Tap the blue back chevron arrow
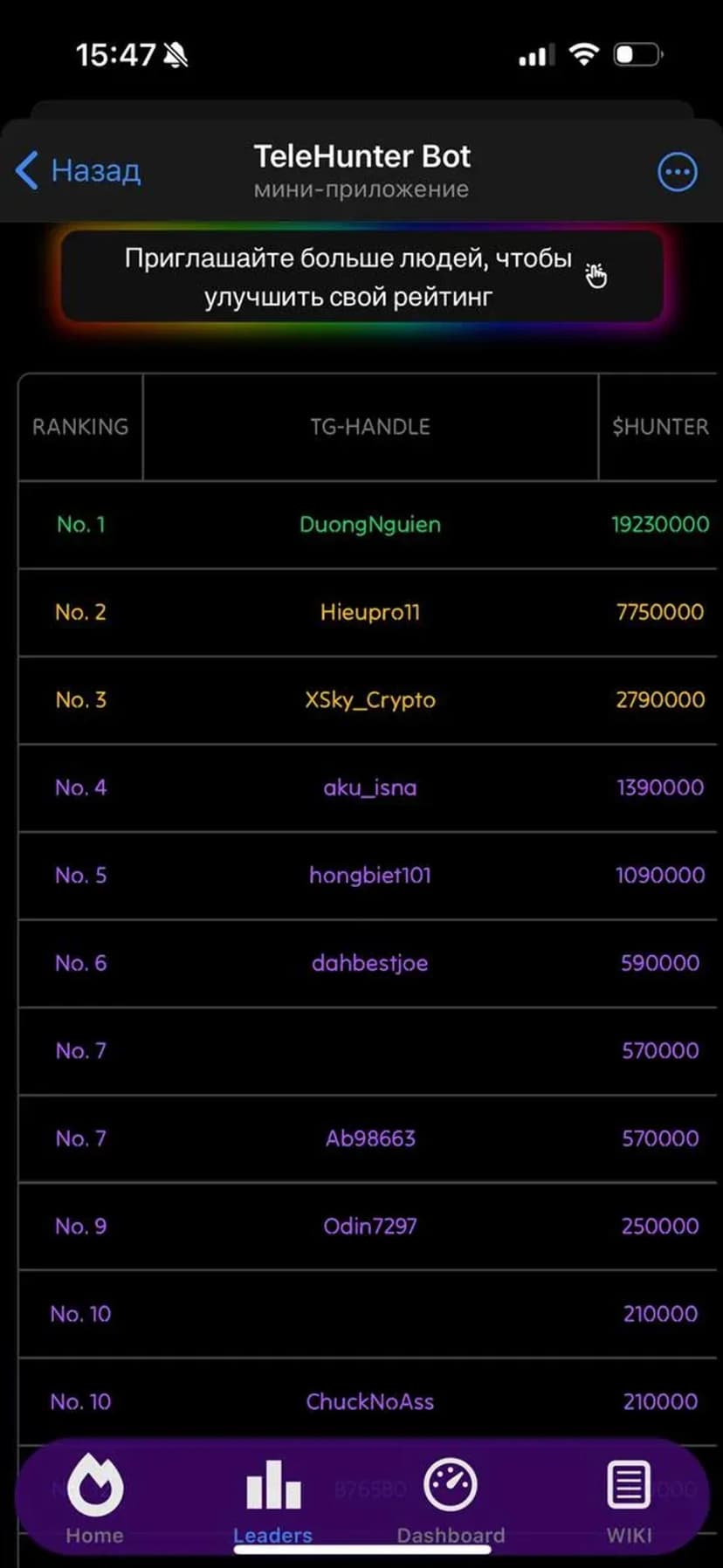The height and width of the screenshot is (1568, 723). pyautogui.click(x=28, y=170)
